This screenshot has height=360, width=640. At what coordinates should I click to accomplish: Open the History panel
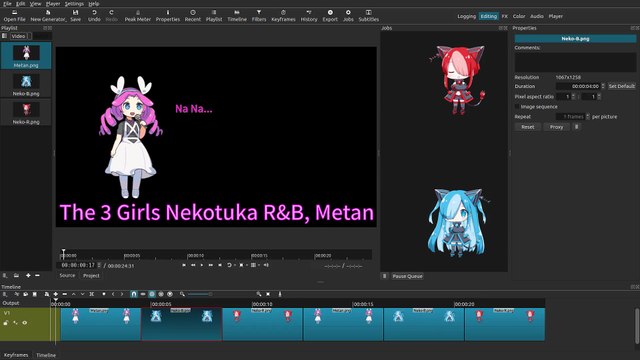[x=309, y=16]
